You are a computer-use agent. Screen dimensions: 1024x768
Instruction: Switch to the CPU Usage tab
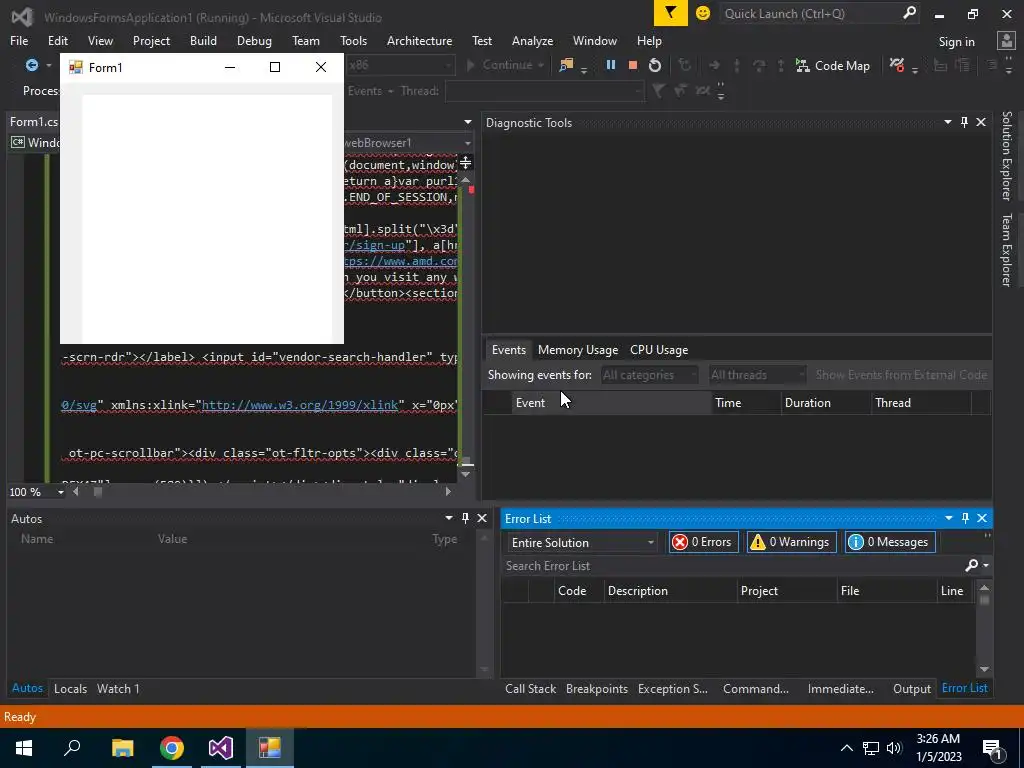pos(659,350)
